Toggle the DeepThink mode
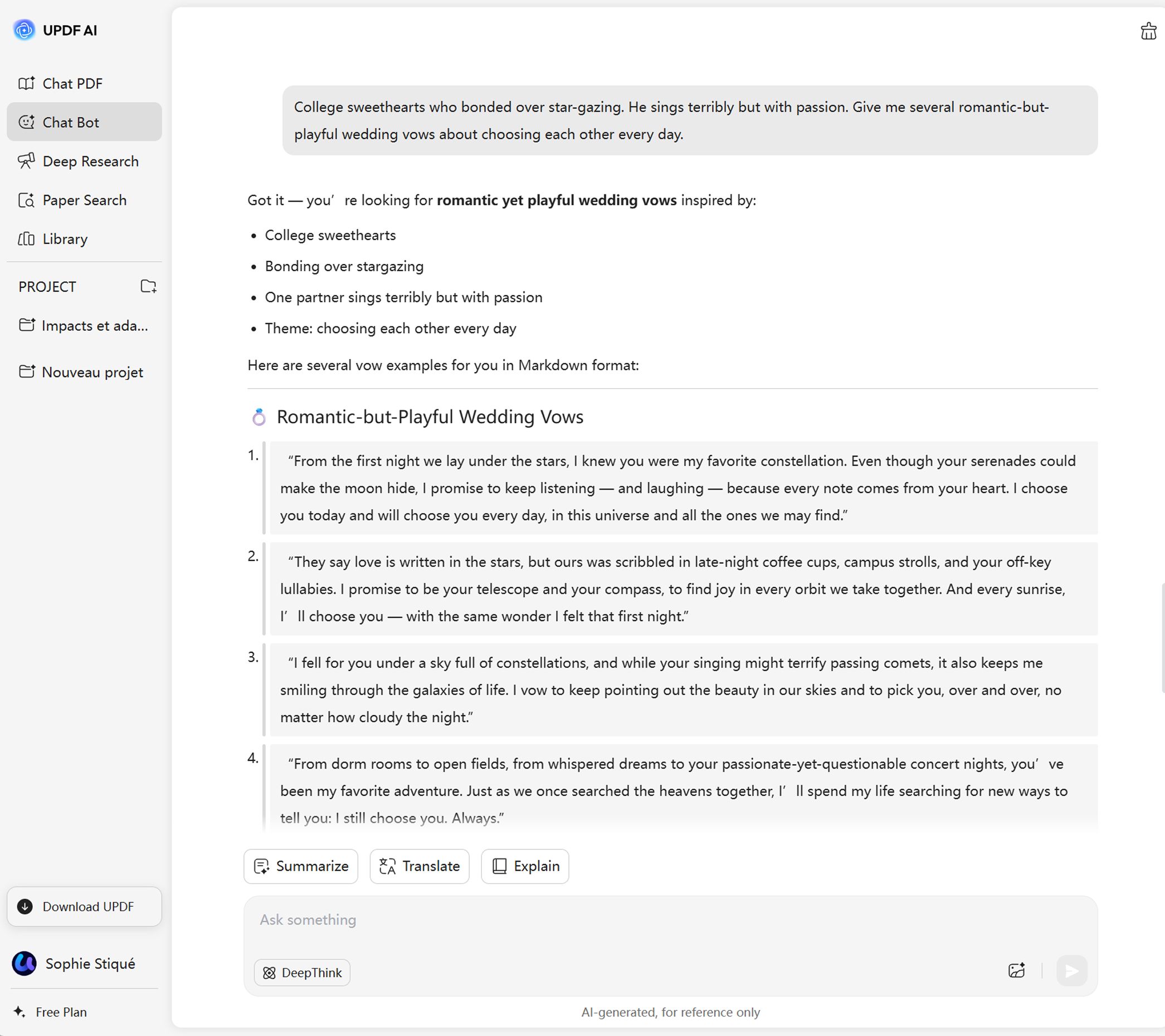 pos(302,972)
